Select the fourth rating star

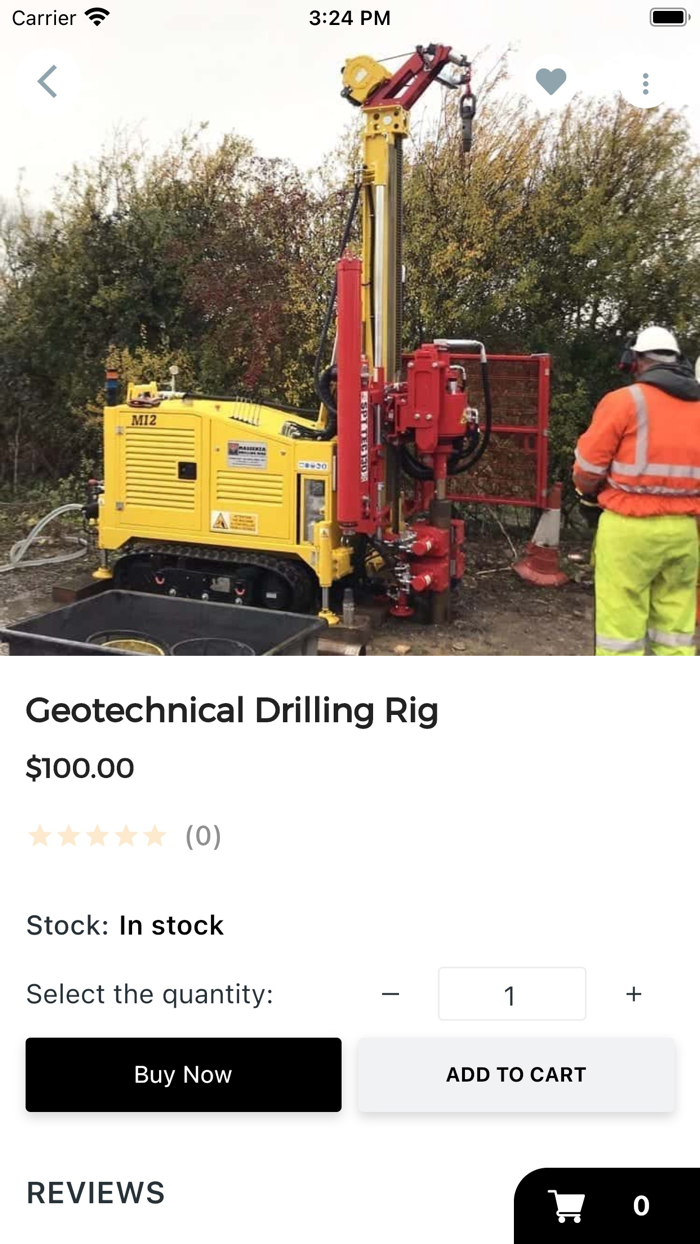click(x=126, y=836)
